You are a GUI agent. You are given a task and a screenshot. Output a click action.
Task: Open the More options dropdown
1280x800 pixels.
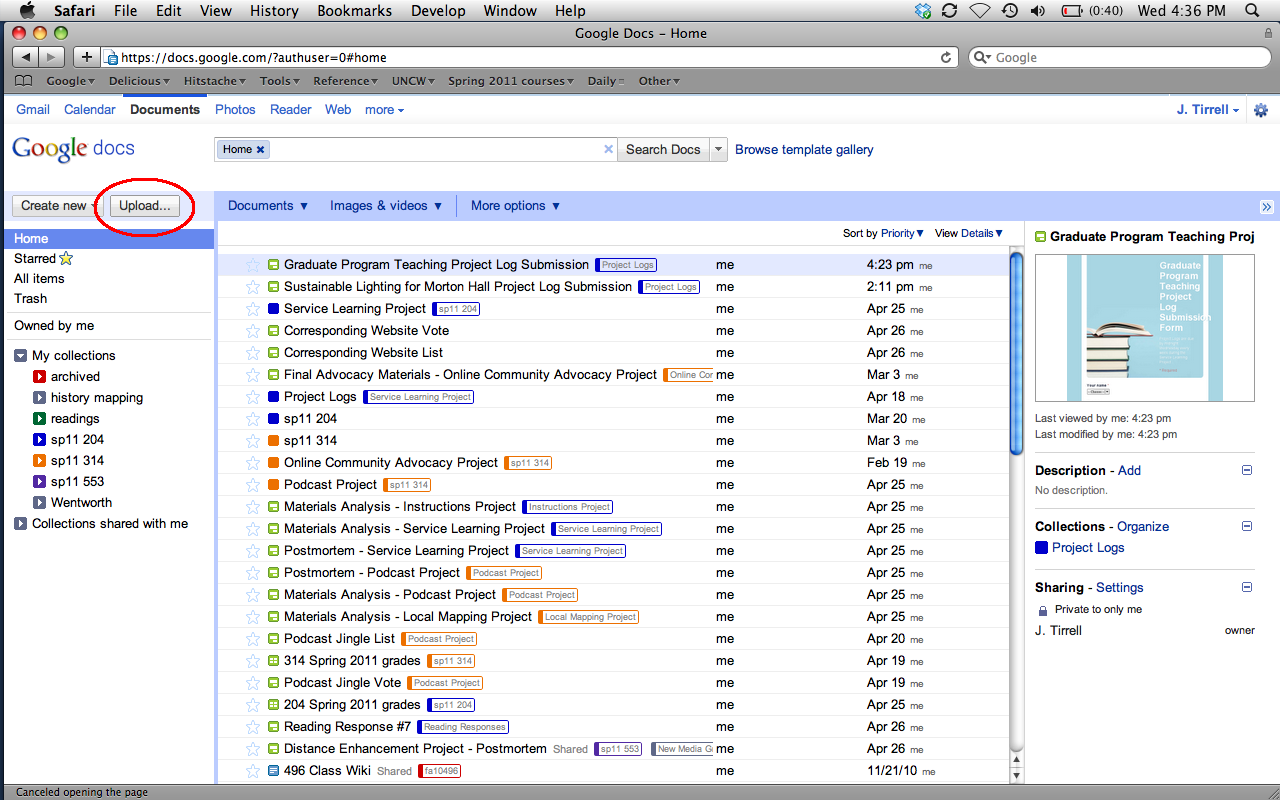516,206
